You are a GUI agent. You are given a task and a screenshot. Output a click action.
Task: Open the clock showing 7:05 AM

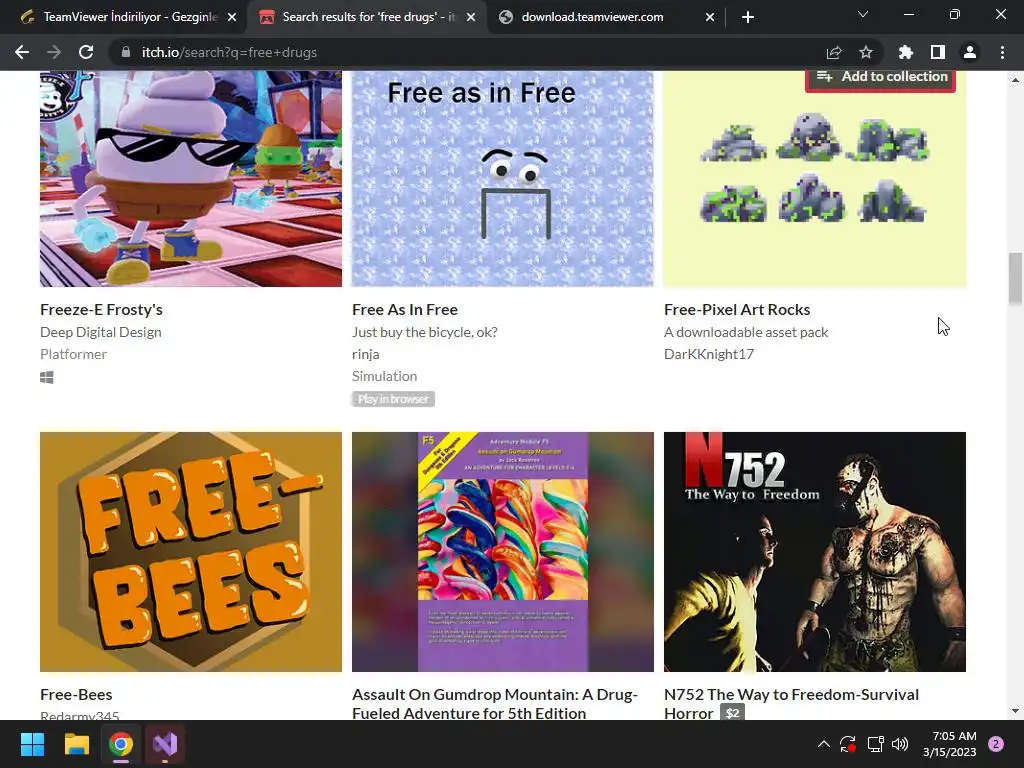pyautogui.click(x=950, y=744)
